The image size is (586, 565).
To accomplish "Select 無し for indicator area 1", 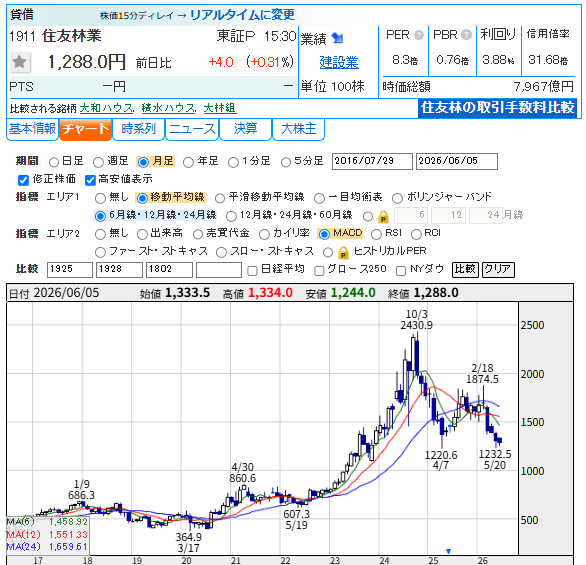I will click(x=100, y=198).
